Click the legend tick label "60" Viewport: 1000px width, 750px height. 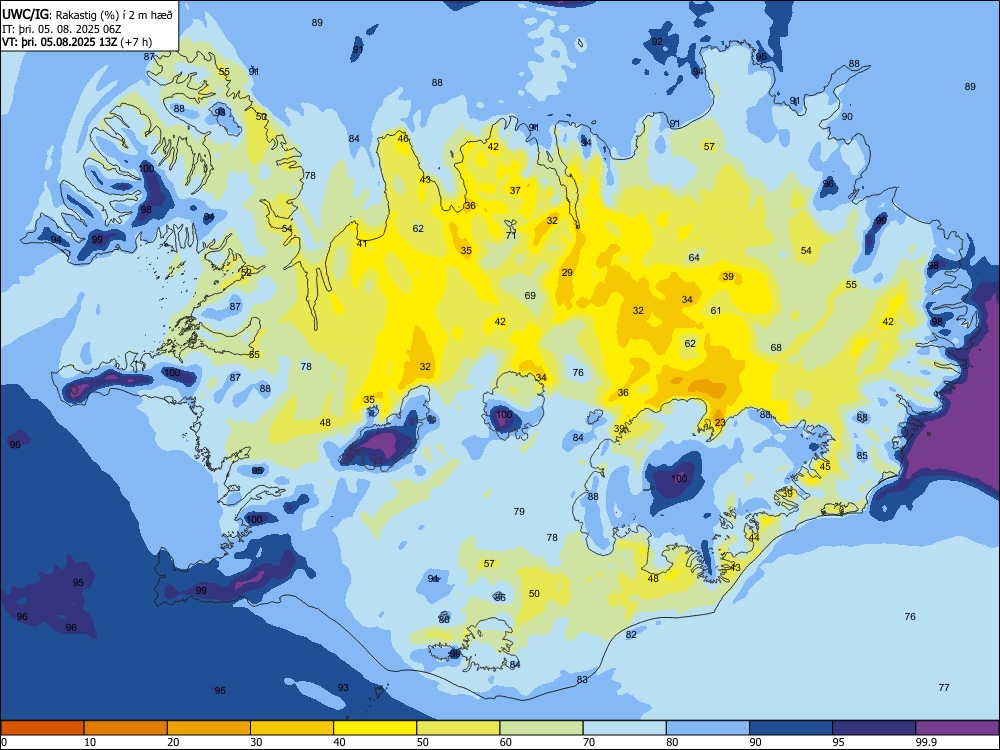point(506,742)
